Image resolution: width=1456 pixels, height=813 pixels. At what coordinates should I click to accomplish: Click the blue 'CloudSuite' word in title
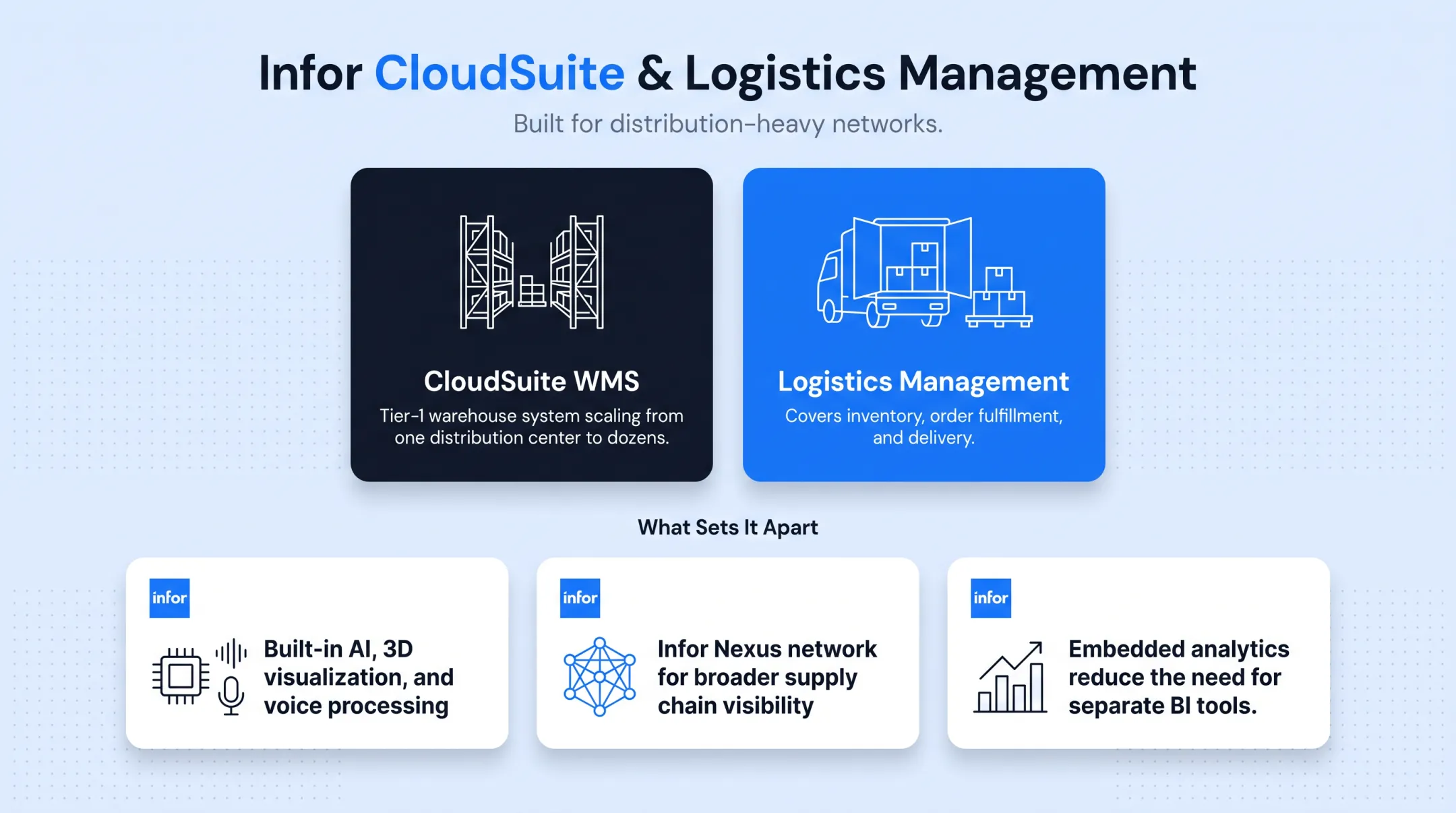499,73
